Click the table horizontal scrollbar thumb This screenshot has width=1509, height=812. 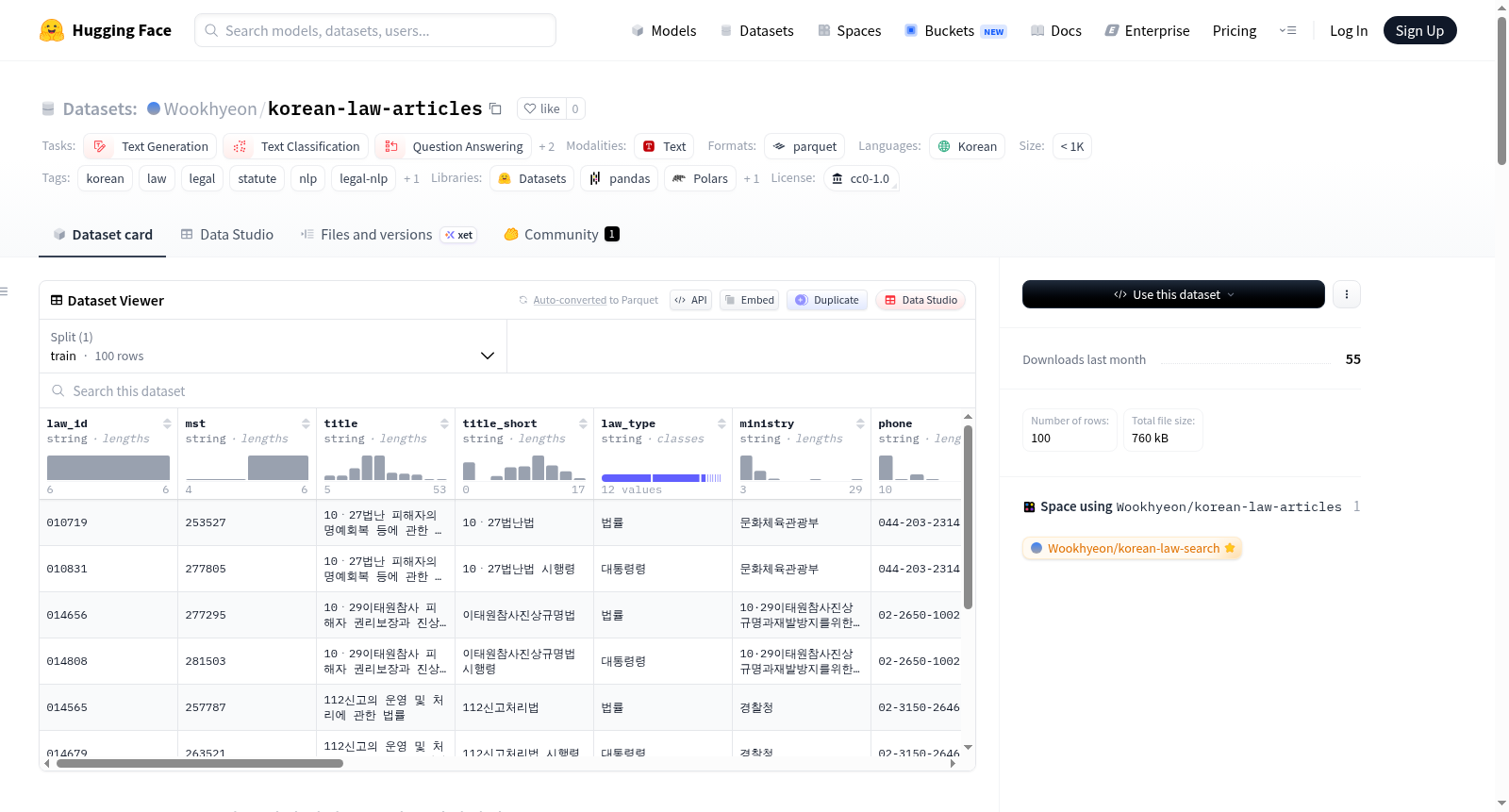[200, 763]
